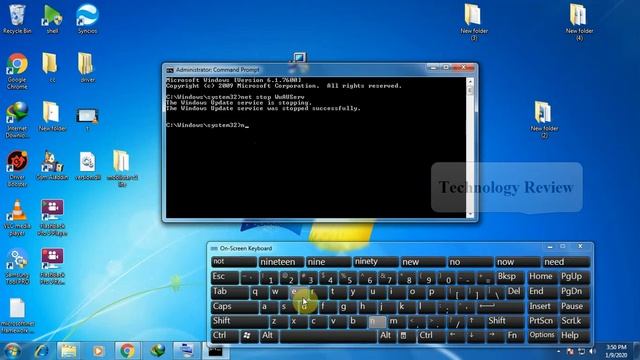Click the Del key on keyboard
The height and width of the screenshot is (360, 640).
click(x=515, y=292)
